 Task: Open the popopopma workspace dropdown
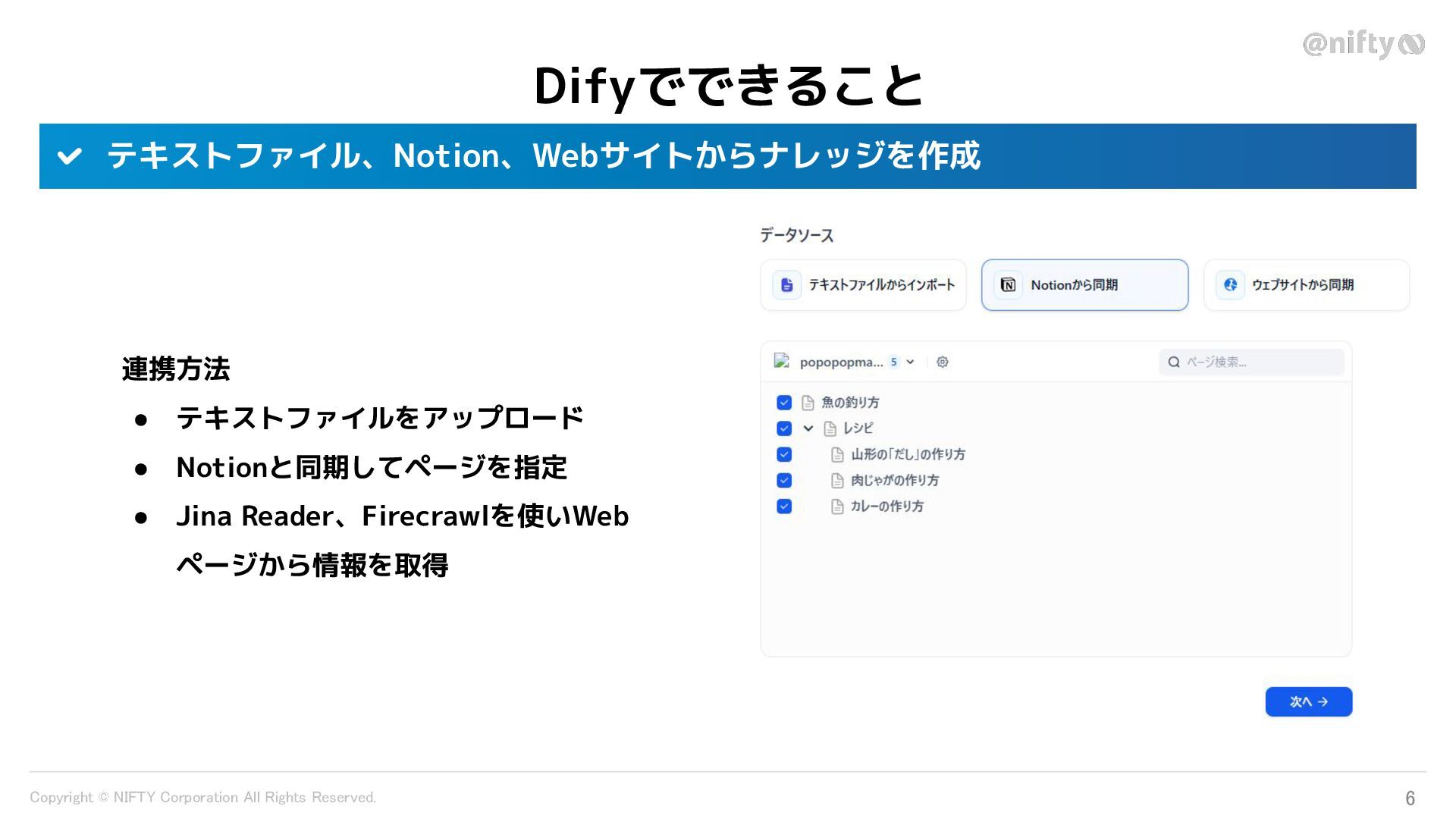coord(910,362)
